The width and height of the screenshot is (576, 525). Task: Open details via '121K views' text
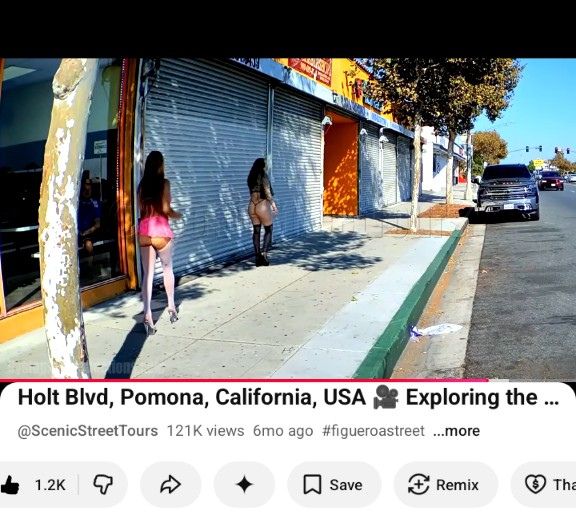point(205,431)
